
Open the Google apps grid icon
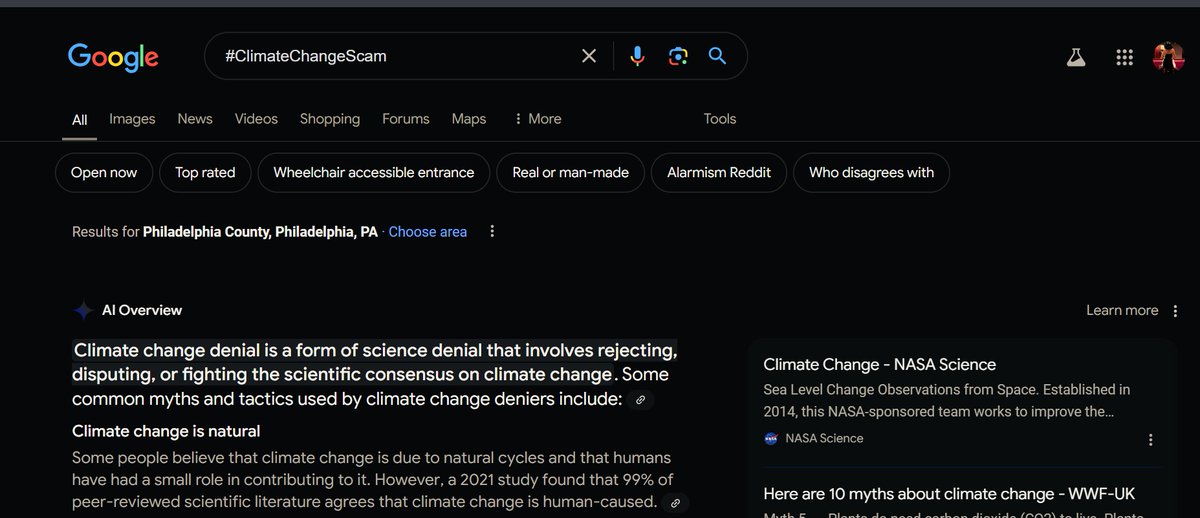tap(1124, 57)
